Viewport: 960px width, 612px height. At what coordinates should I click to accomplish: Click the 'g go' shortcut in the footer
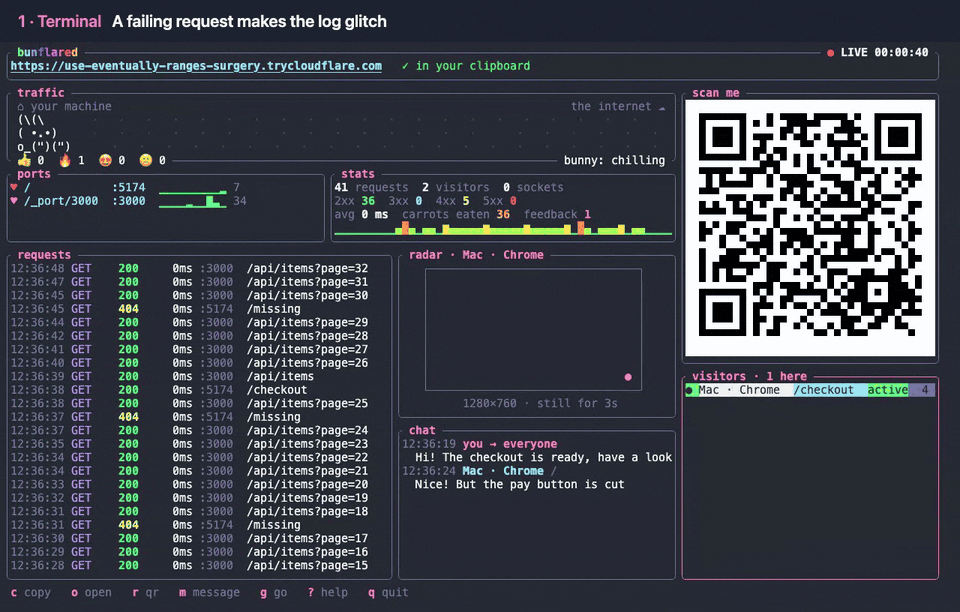pyautogui.click(x=273, y=592)
